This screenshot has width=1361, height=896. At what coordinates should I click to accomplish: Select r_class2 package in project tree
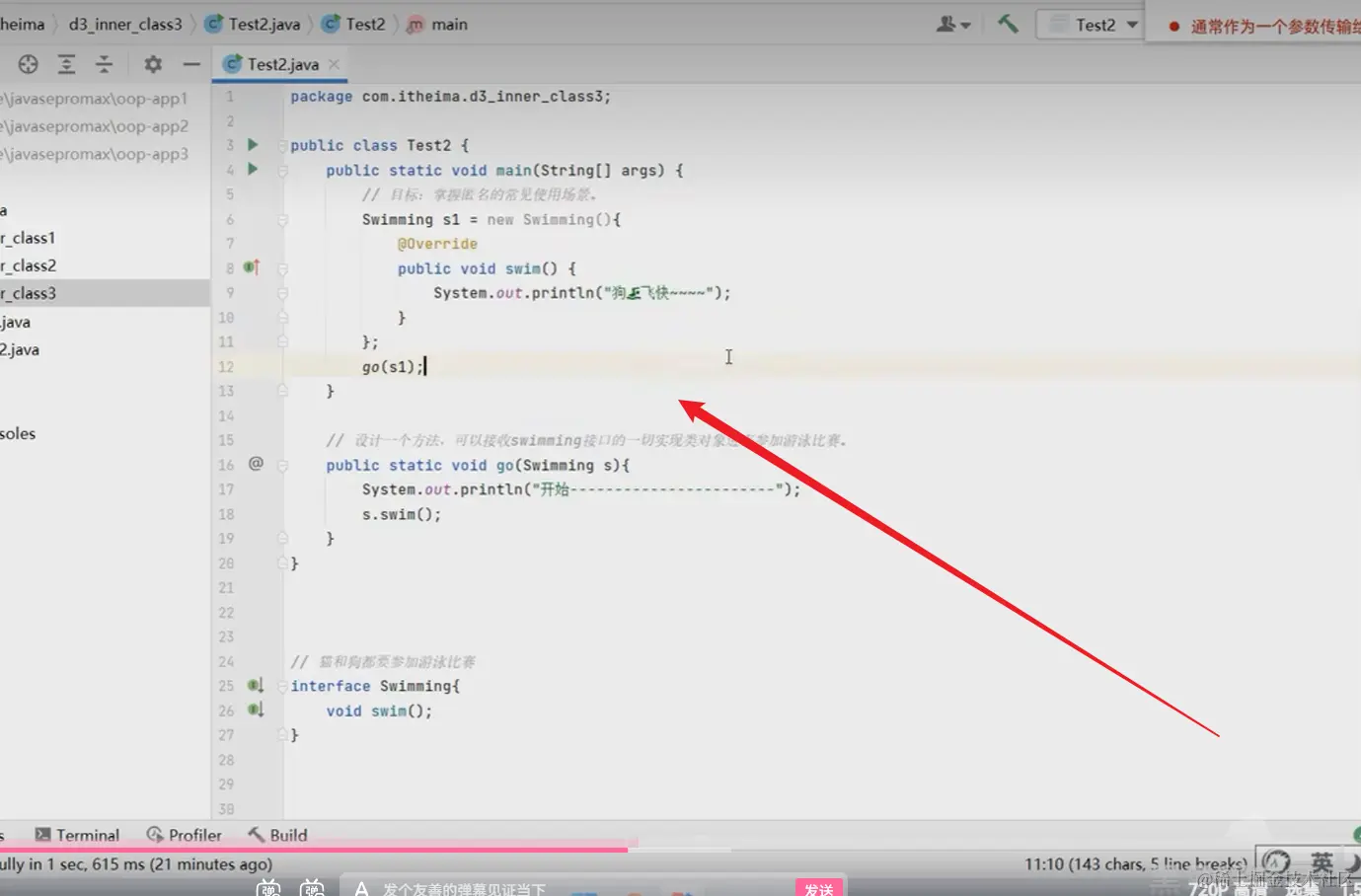coord(28,265)
